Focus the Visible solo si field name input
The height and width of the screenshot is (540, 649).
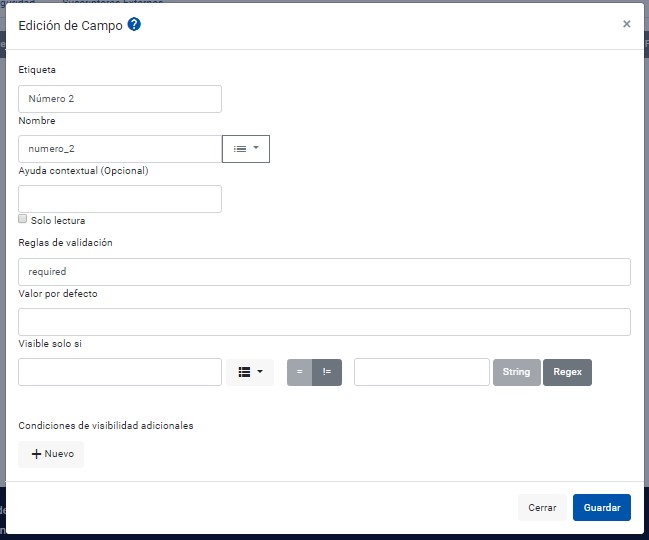click(120, 372)
